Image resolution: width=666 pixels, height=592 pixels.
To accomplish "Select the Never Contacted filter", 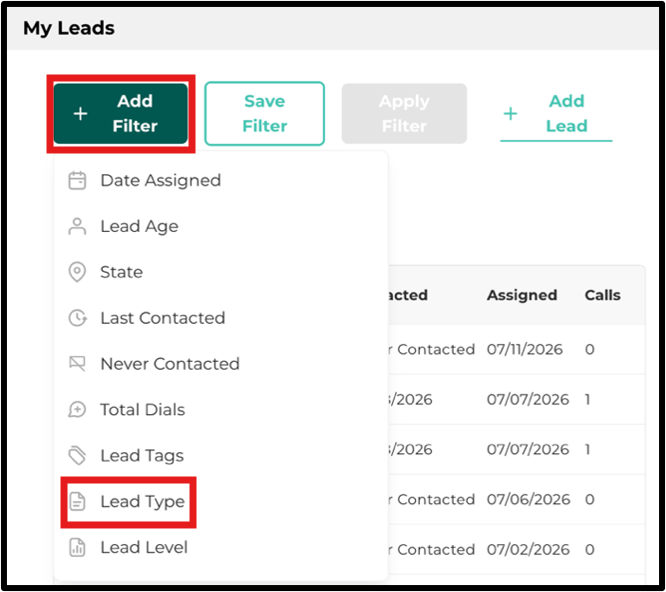I will [x=170, y=364].
